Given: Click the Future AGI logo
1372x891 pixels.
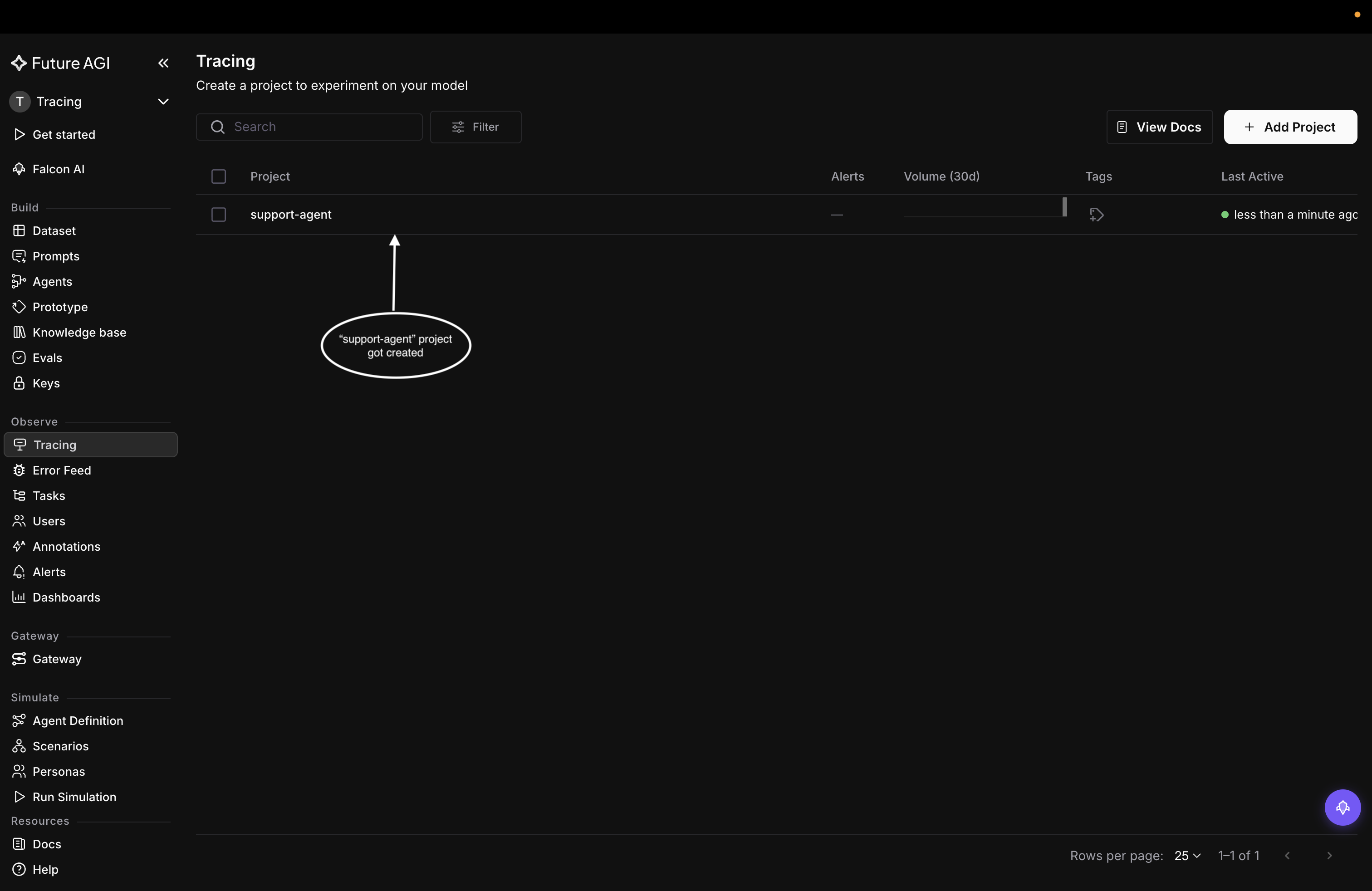Looking at the screenshot, I should tap(60, 63).
